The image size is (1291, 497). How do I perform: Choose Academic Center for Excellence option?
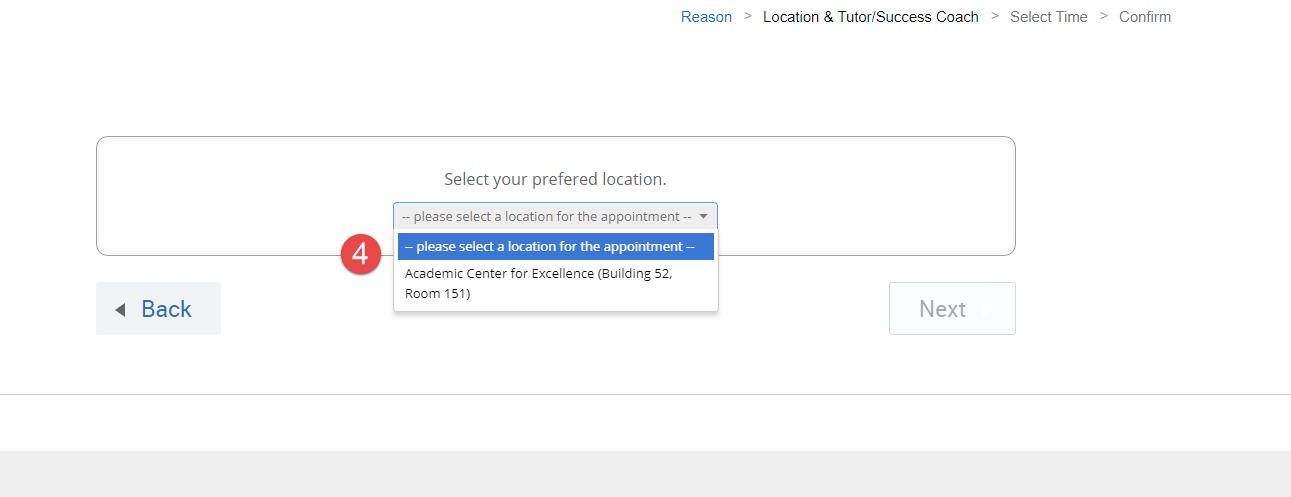[556, 284]
